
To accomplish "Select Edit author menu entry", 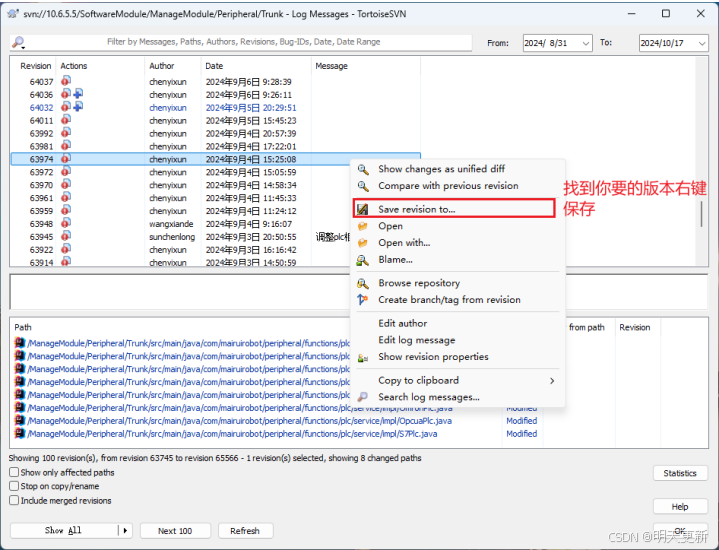I will point(403,323).
